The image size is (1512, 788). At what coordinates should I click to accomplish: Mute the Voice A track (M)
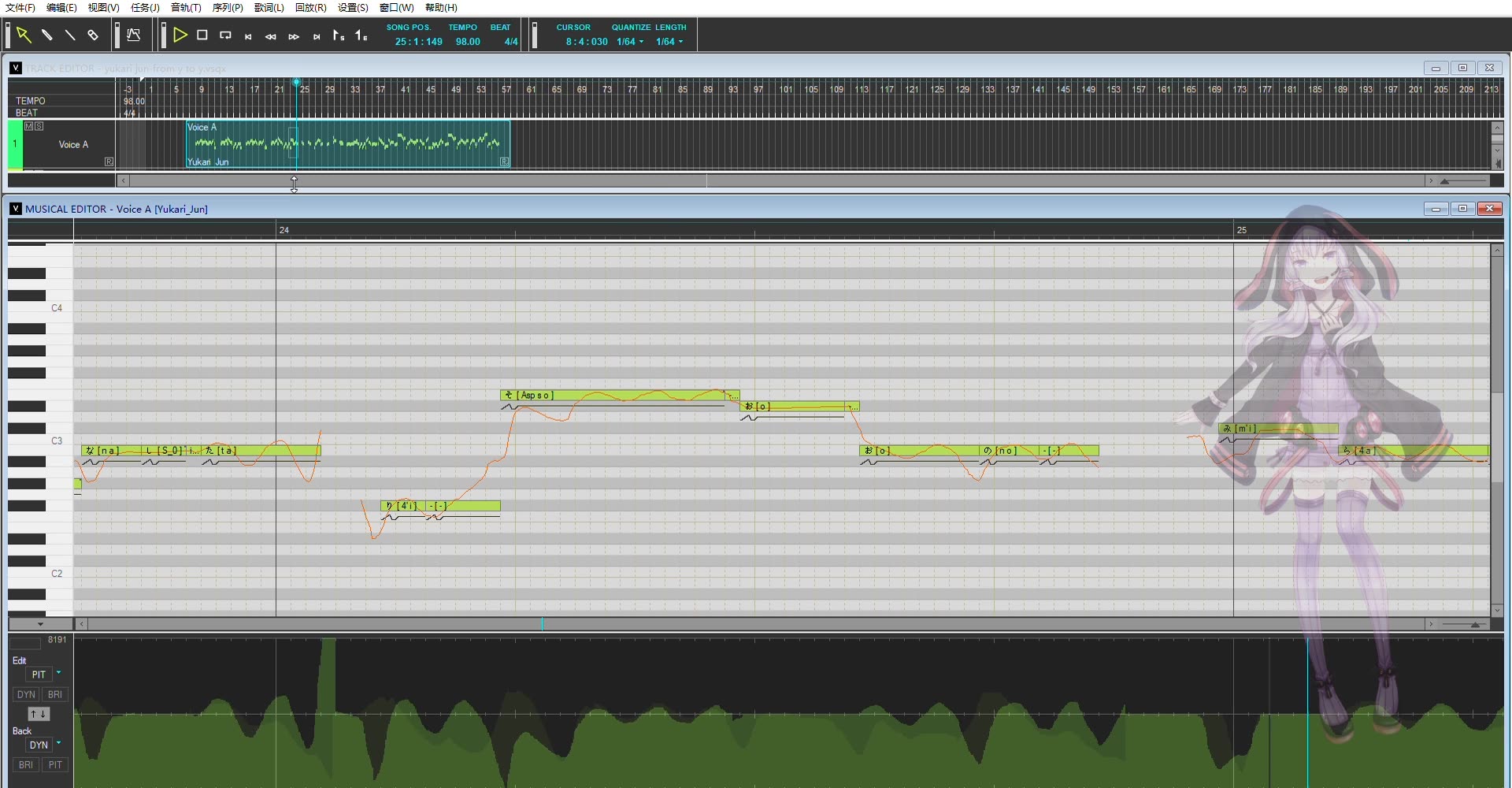click(x=29, y=126)
